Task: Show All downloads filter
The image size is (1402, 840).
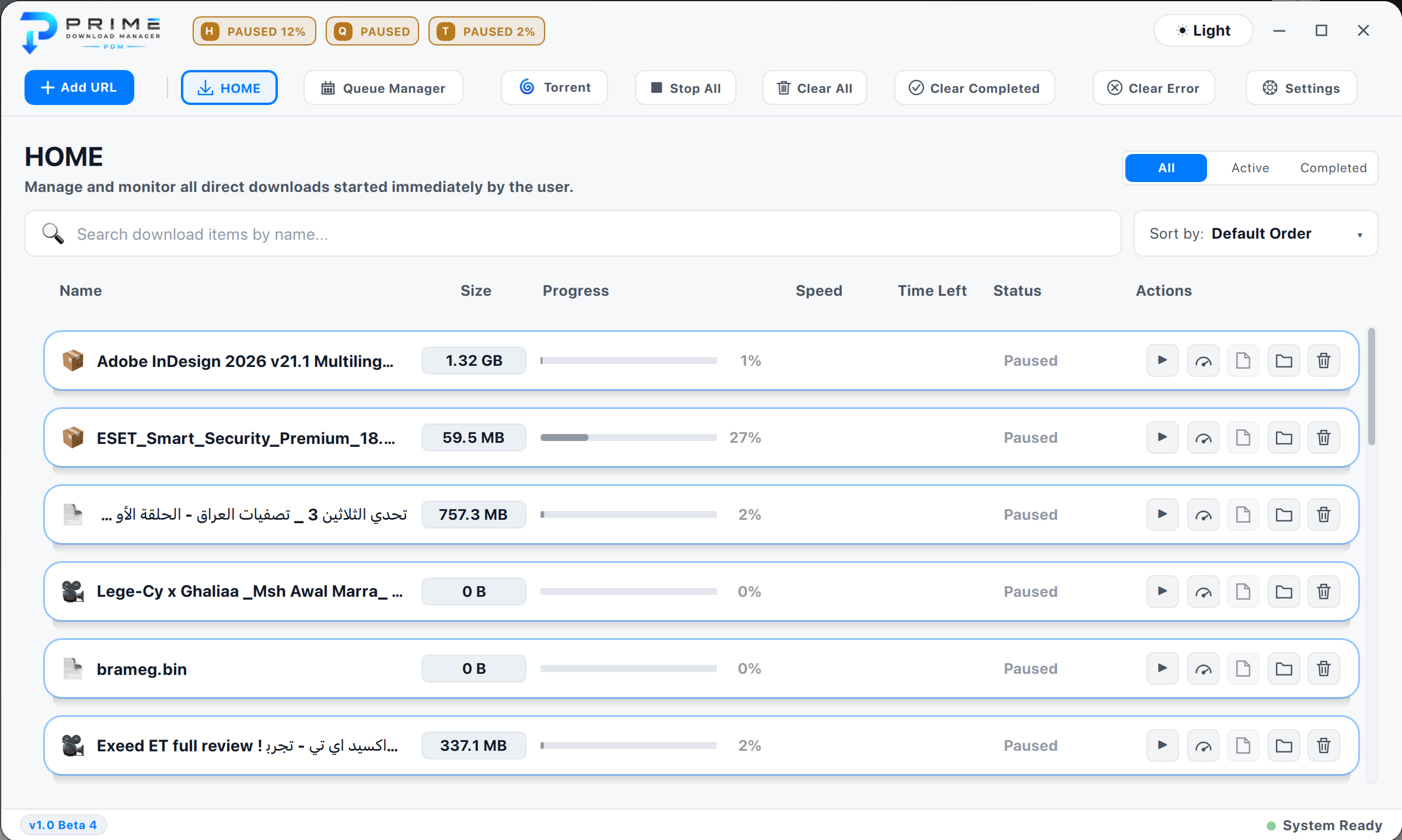Action: (1166, 168)
